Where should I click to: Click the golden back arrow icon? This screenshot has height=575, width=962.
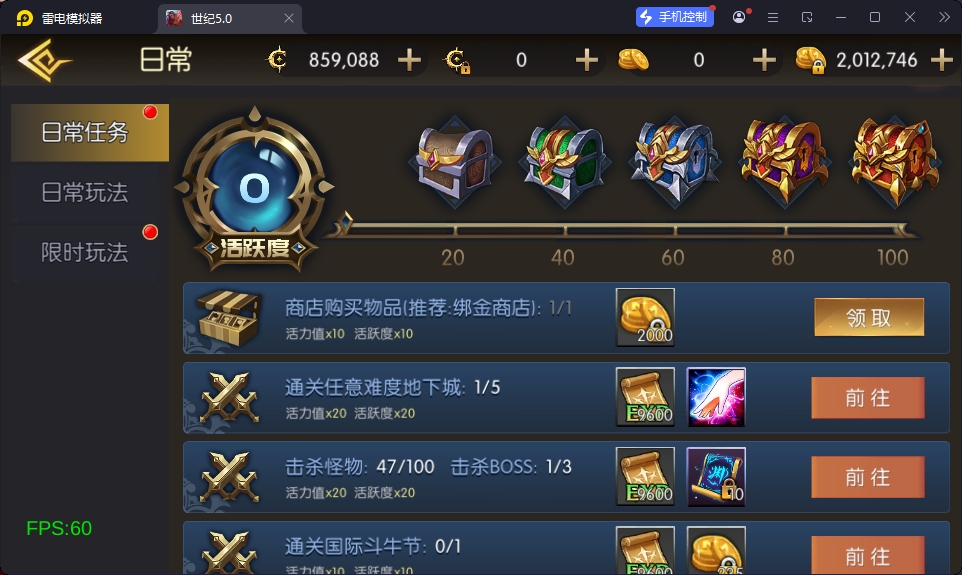click(44, 60)
